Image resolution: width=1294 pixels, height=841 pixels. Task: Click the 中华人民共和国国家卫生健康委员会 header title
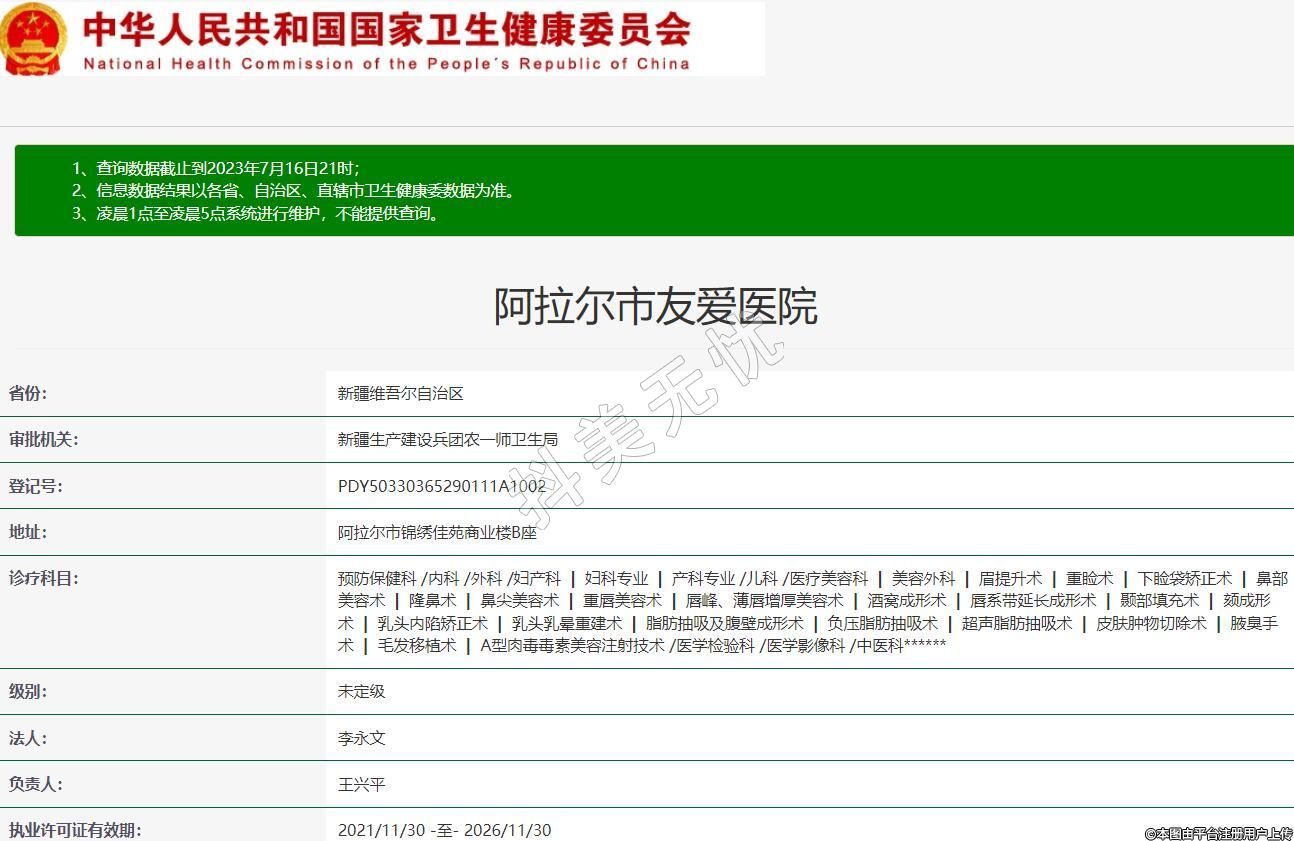point(386,29)
